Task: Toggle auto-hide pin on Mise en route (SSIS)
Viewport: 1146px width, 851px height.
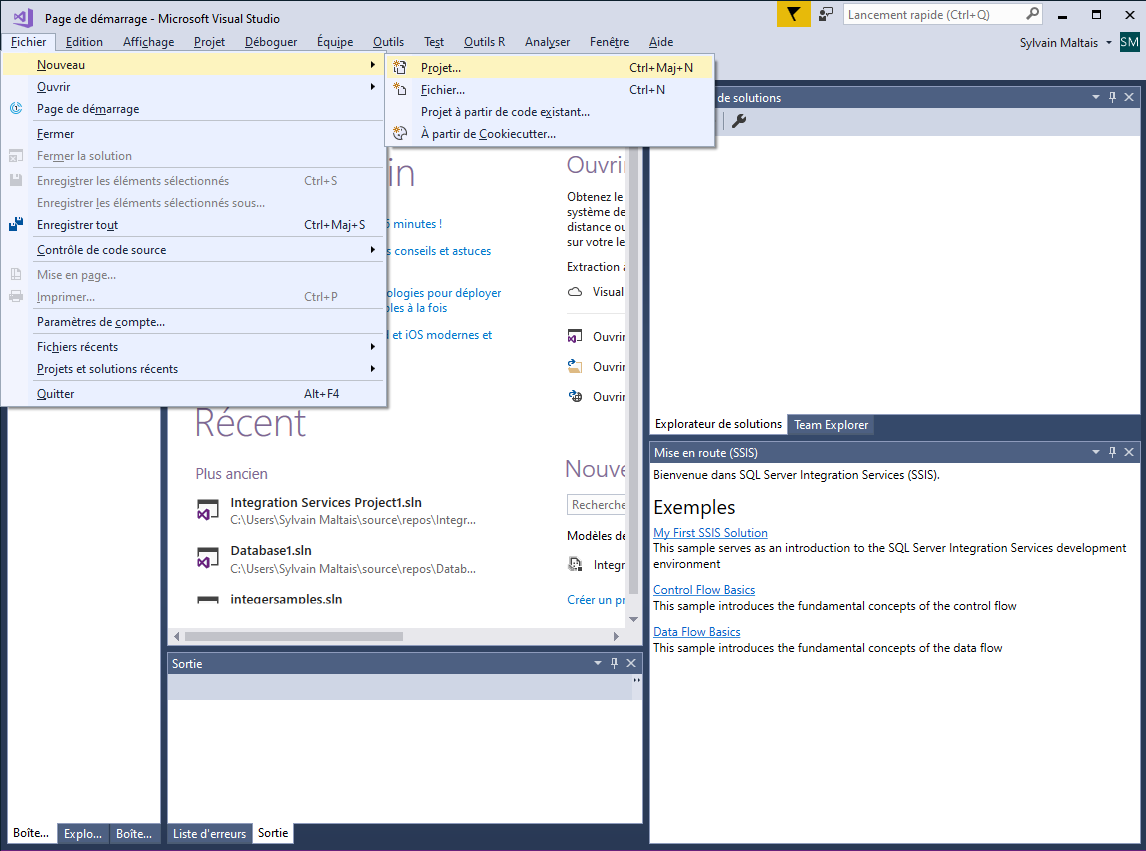Action: pos(1112,452)
